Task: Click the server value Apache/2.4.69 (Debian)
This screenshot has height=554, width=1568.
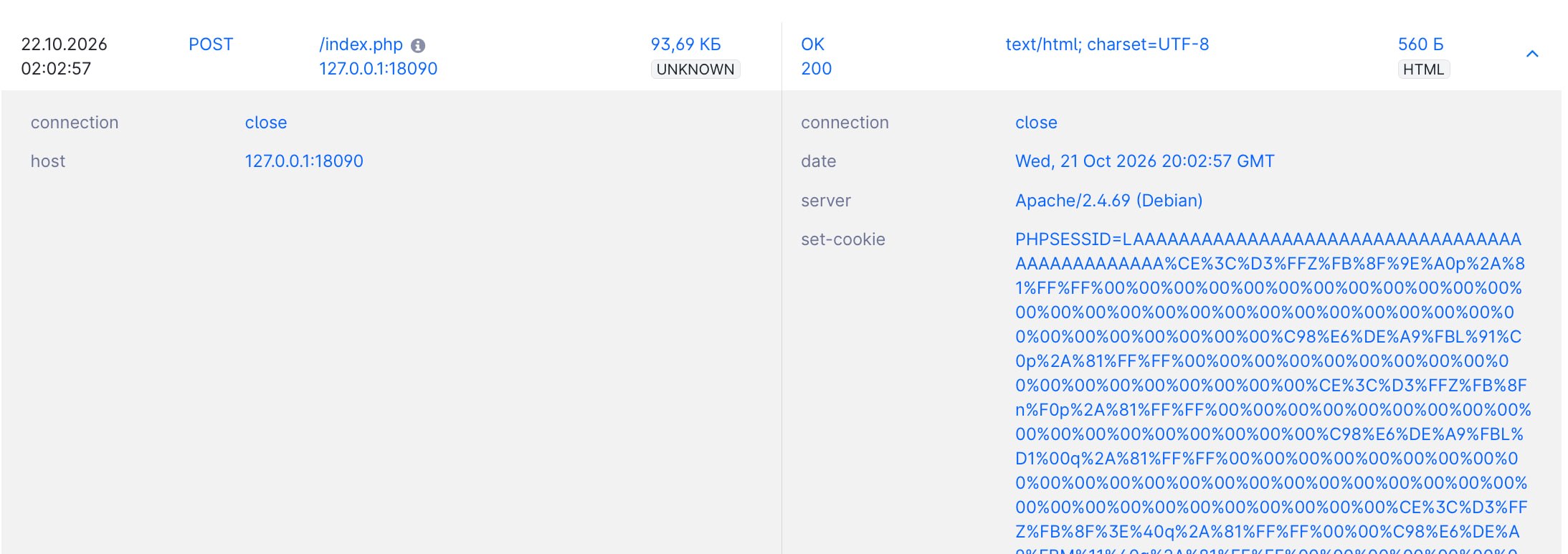Action: coord(1108,201)
